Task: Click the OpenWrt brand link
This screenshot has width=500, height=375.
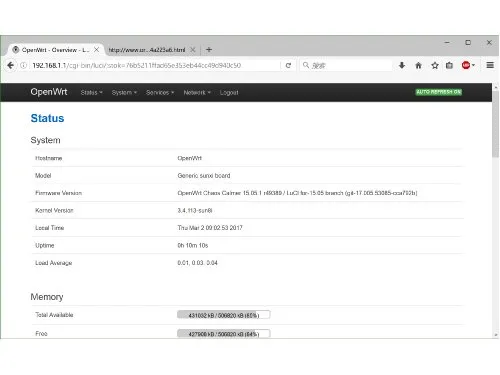Action: pos(49,92)
